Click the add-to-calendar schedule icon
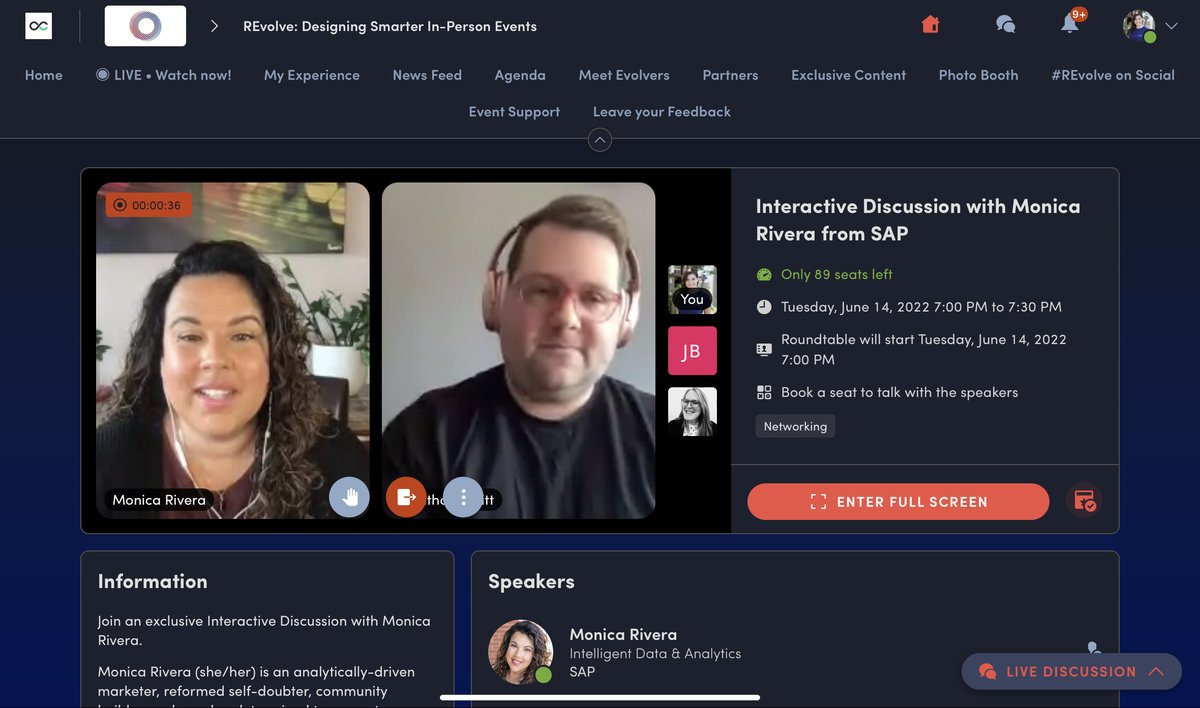 click(1084, 502)
